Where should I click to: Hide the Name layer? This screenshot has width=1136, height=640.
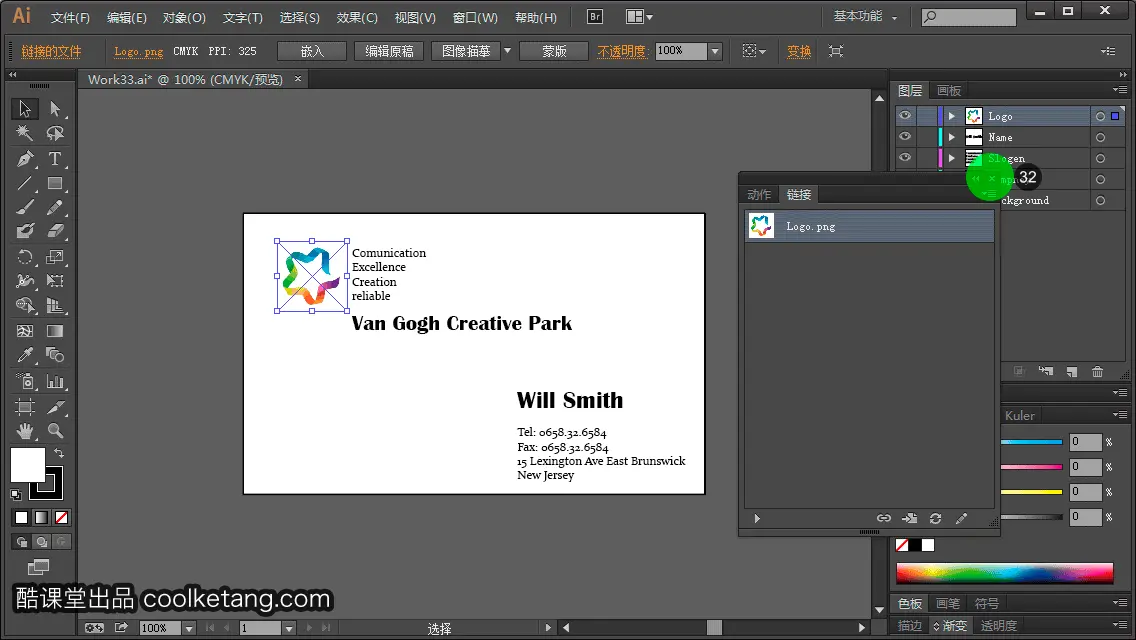pos(905,136)
